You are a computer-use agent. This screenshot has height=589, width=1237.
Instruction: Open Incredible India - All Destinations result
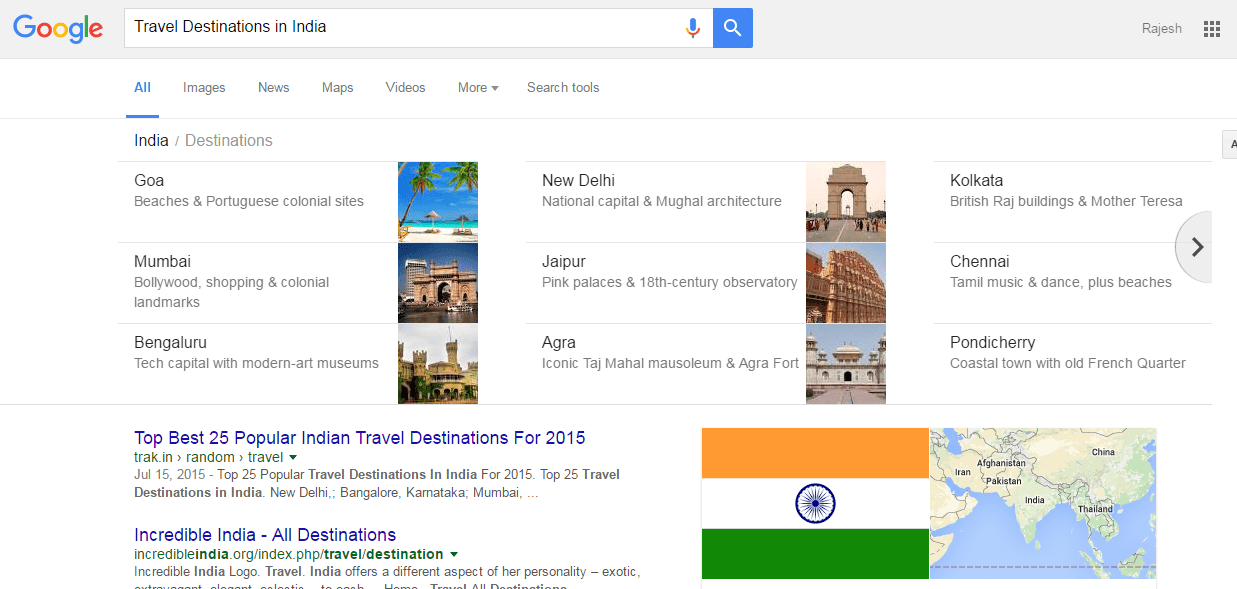[265, 535]
